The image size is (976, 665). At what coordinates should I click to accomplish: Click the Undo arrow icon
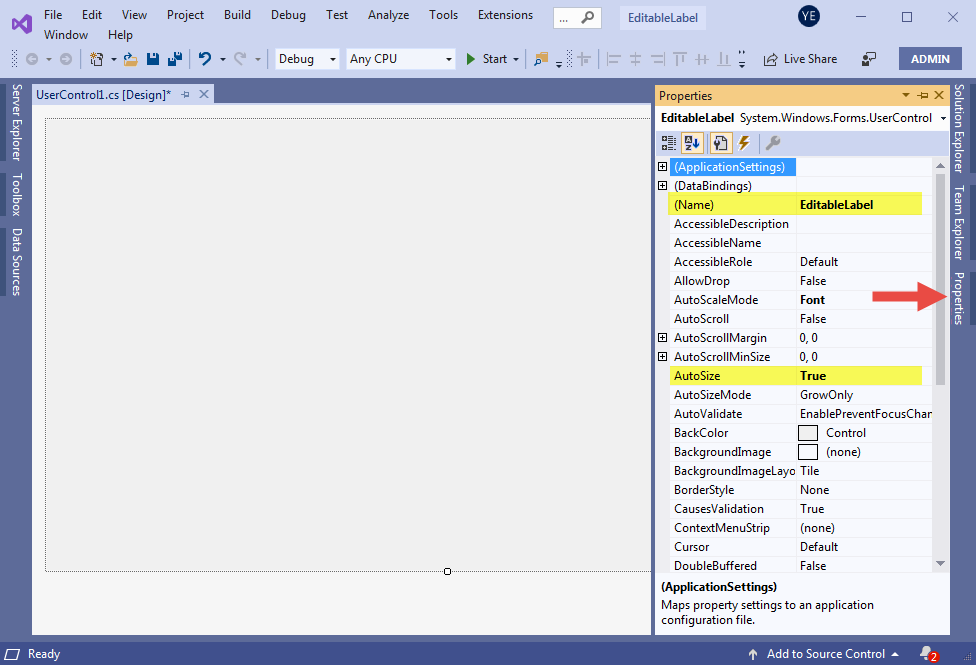point(205,59)
